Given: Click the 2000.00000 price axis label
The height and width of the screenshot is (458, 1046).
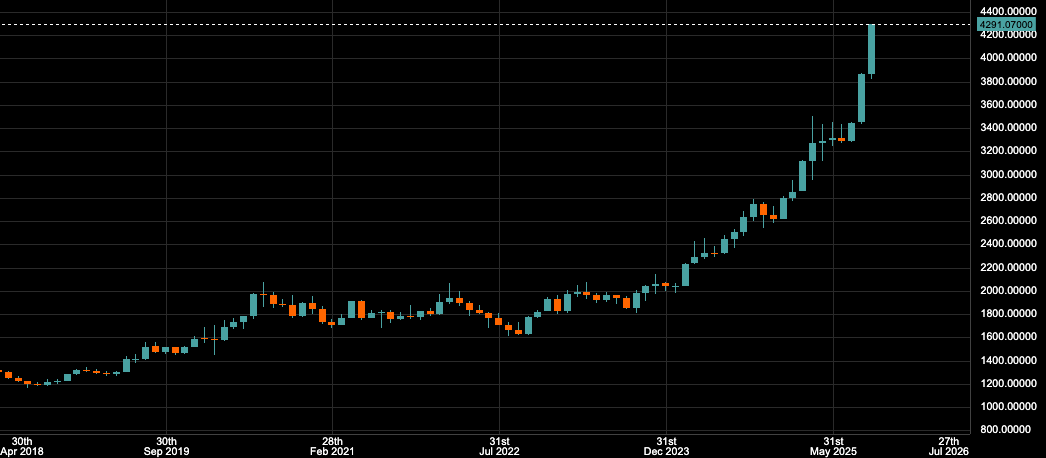Looking at the screenshot, I should [x=1009, y=291].
